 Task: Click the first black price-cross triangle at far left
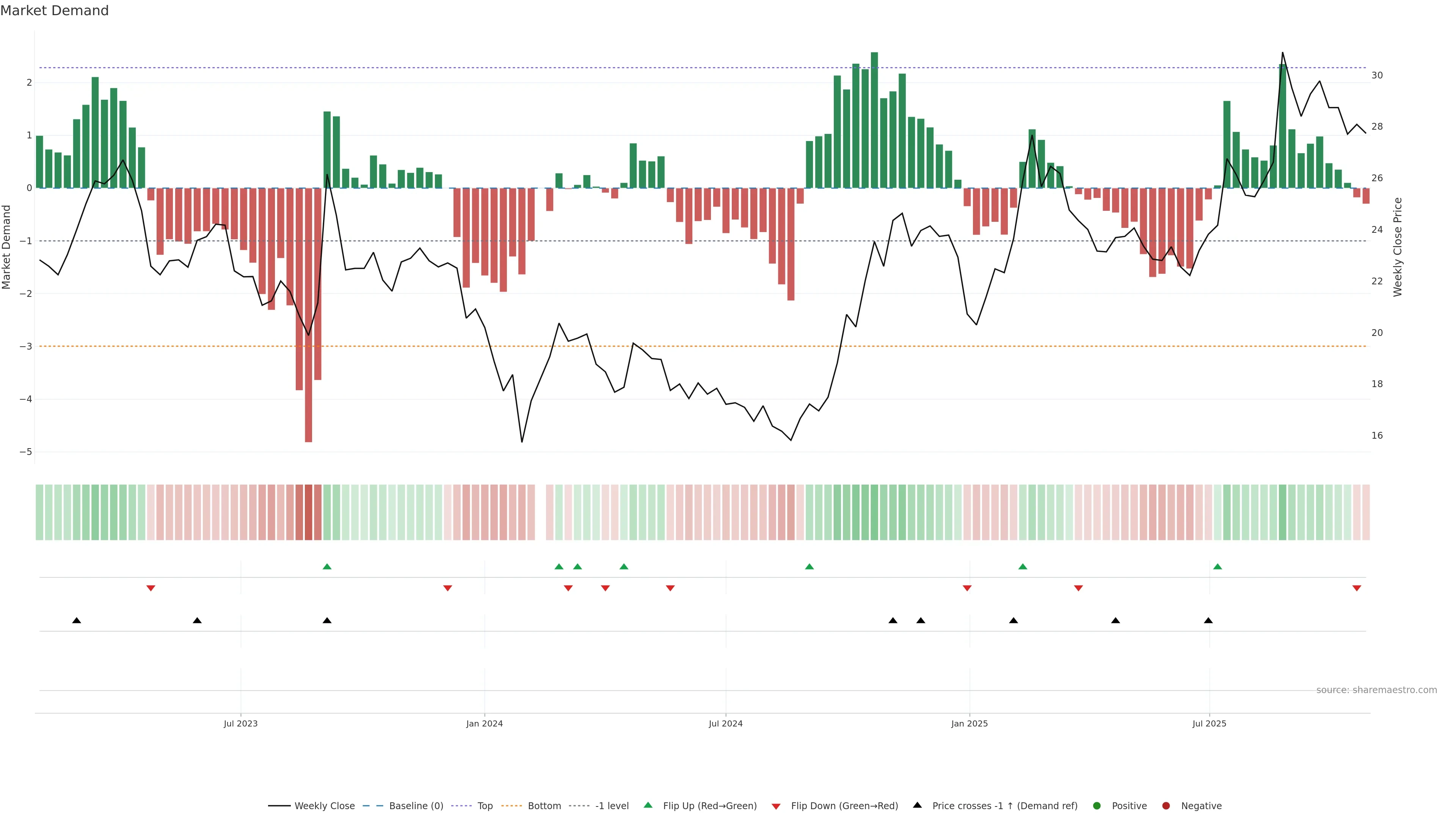pos(77,621)
